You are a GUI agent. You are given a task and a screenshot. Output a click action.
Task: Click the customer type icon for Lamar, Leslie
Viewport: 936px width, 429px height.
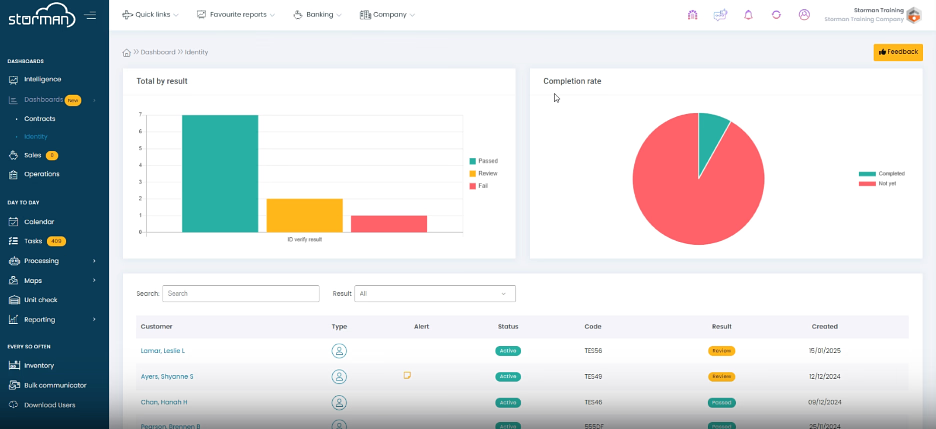tap(339, 351)
